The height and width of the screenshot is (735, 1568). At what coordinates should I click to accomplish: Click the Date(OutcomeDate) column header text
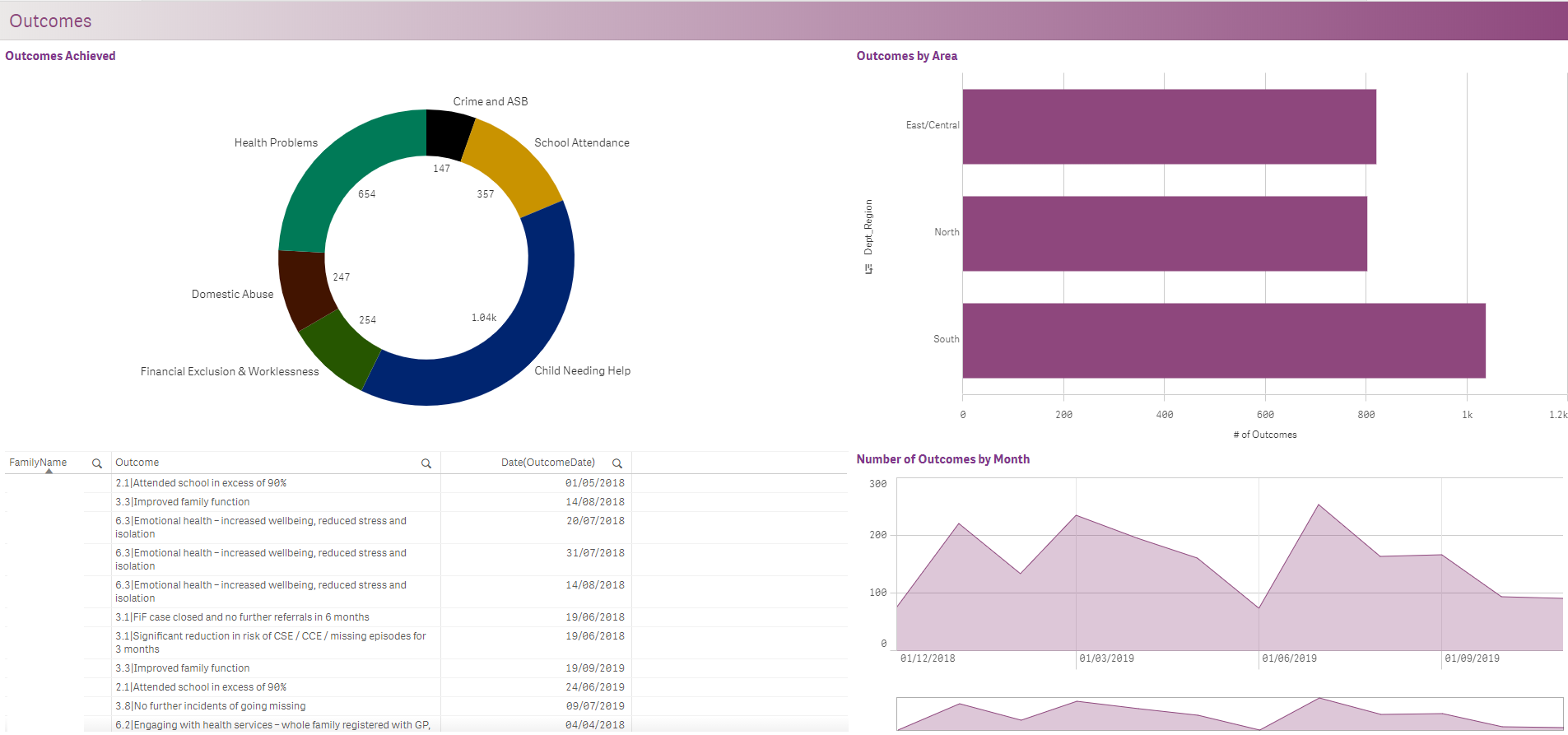[547, 463]
